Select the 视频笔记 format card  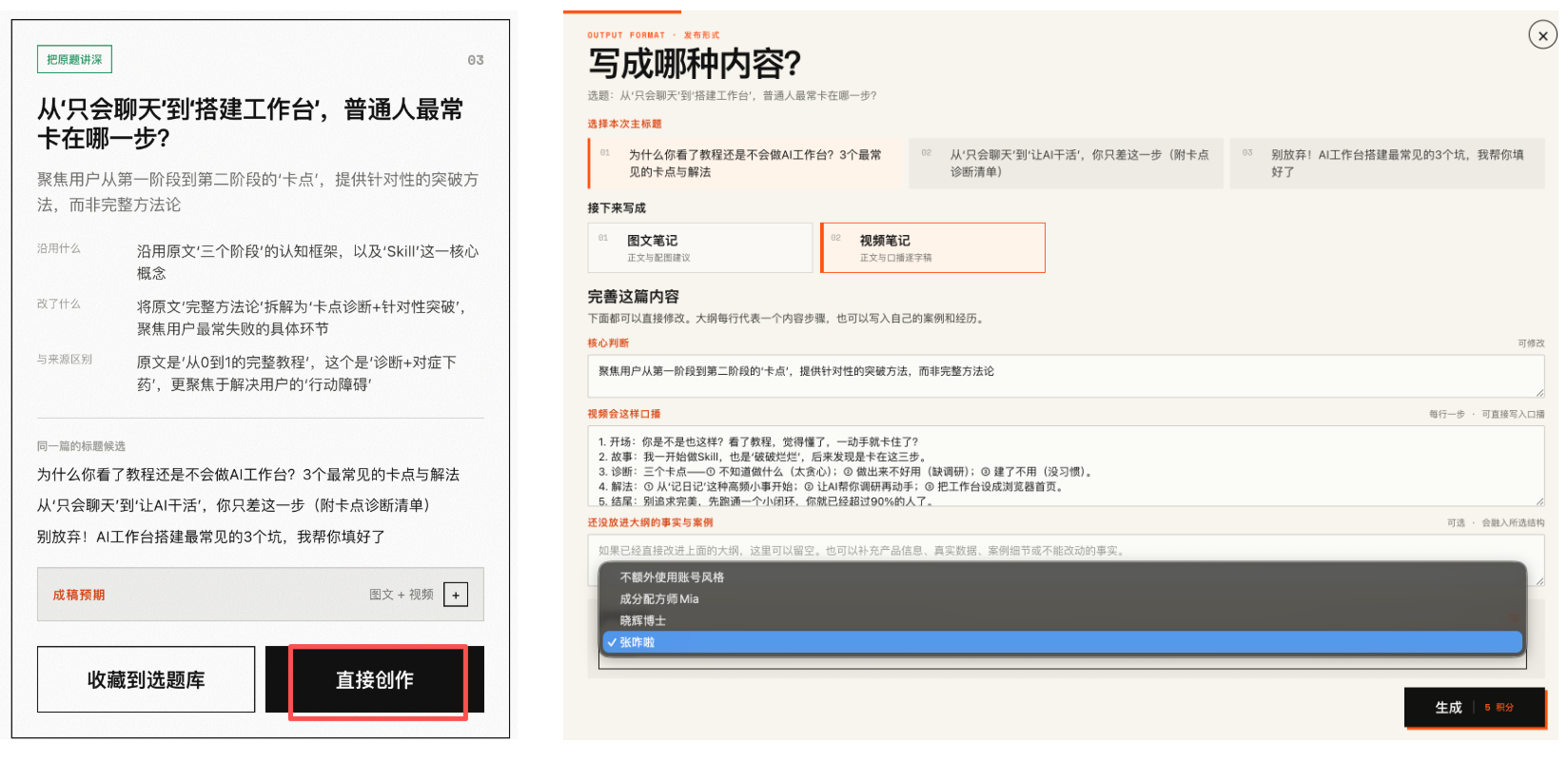point(933,247)
